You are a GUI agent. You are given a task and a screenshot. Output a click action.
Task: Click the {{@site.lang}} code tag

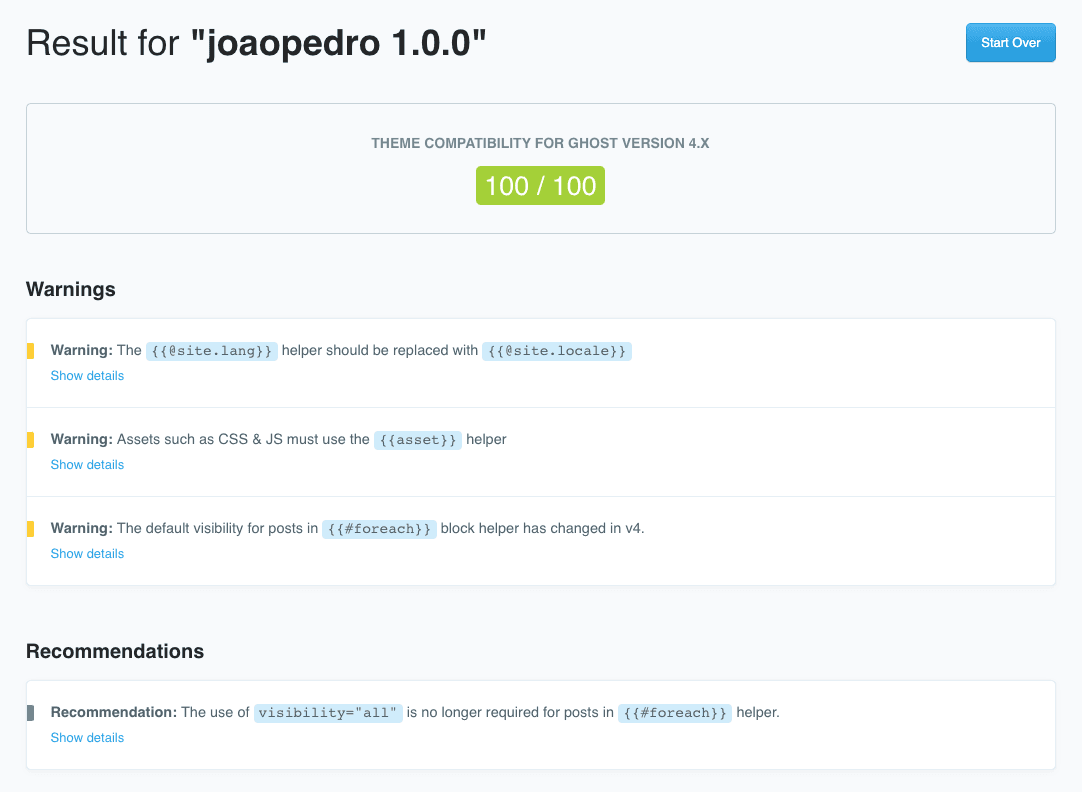click(212, 351)
